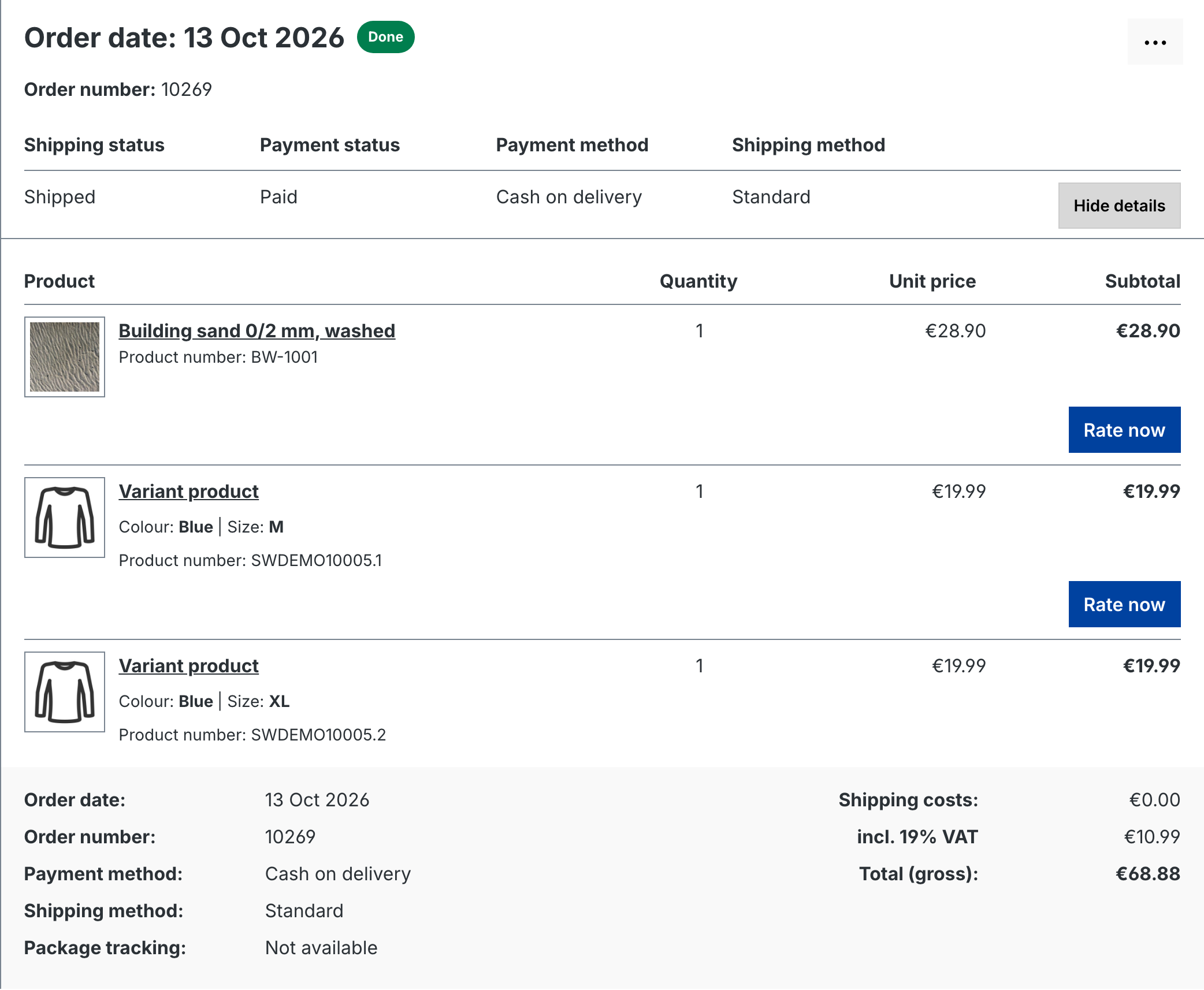The height and width of the screenshot is (990, 1204).
Task: Click Rate now for Building sand
Action: click(1124, 430)
